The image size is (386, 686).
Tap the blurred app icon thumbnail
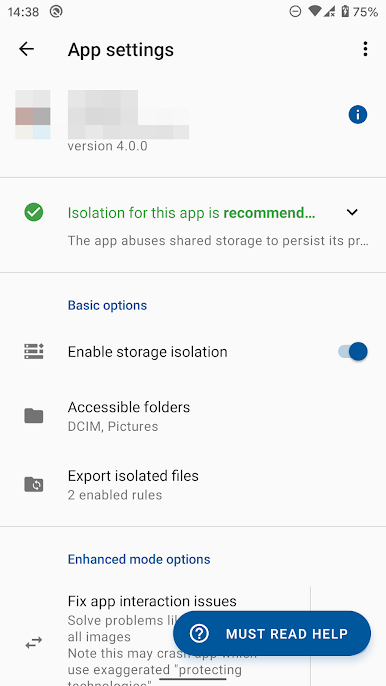tap(33, 115)
